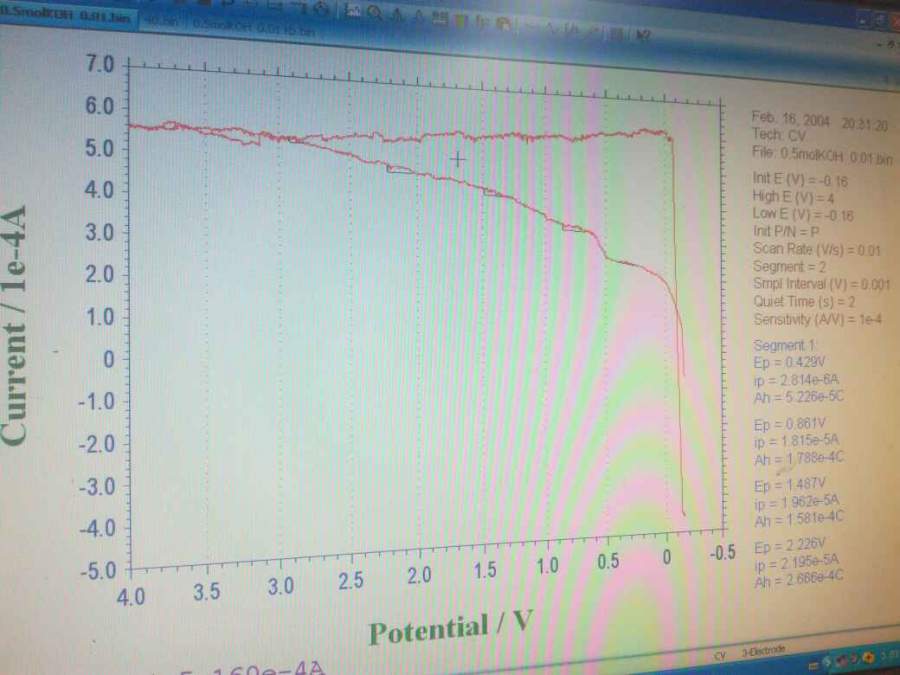Viewport: 900px width, 675px height.
Task: Click the peak current 'ip = 2.814e-6A'
Action: (x=796, y=379)
